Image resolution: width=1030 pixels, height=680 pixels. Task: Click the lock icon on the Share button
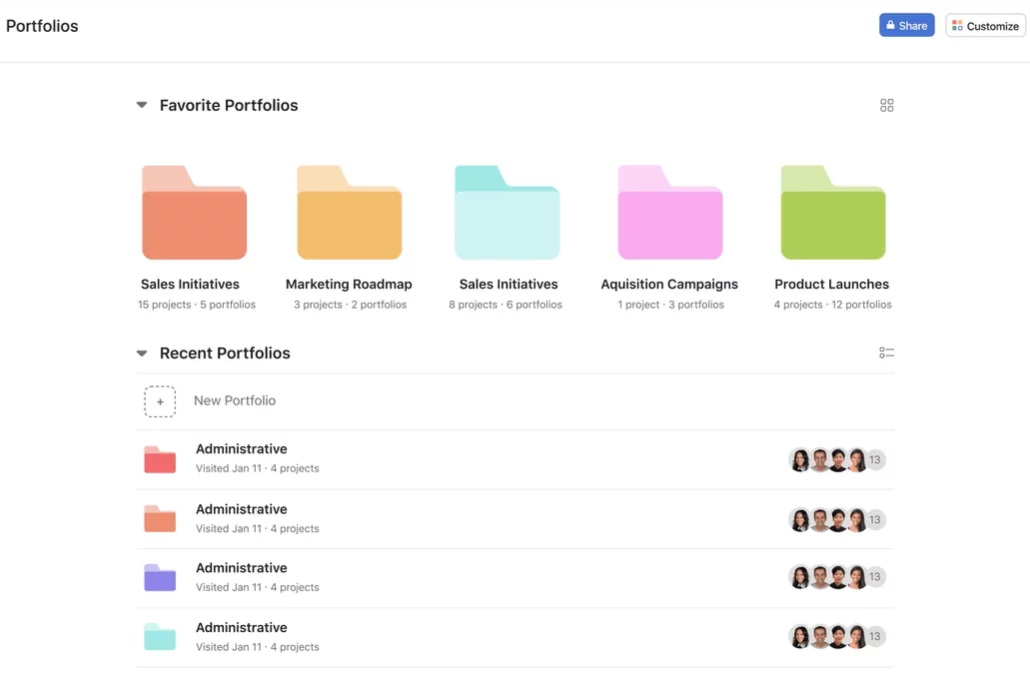pyautogui.click(x=891, y=25)
